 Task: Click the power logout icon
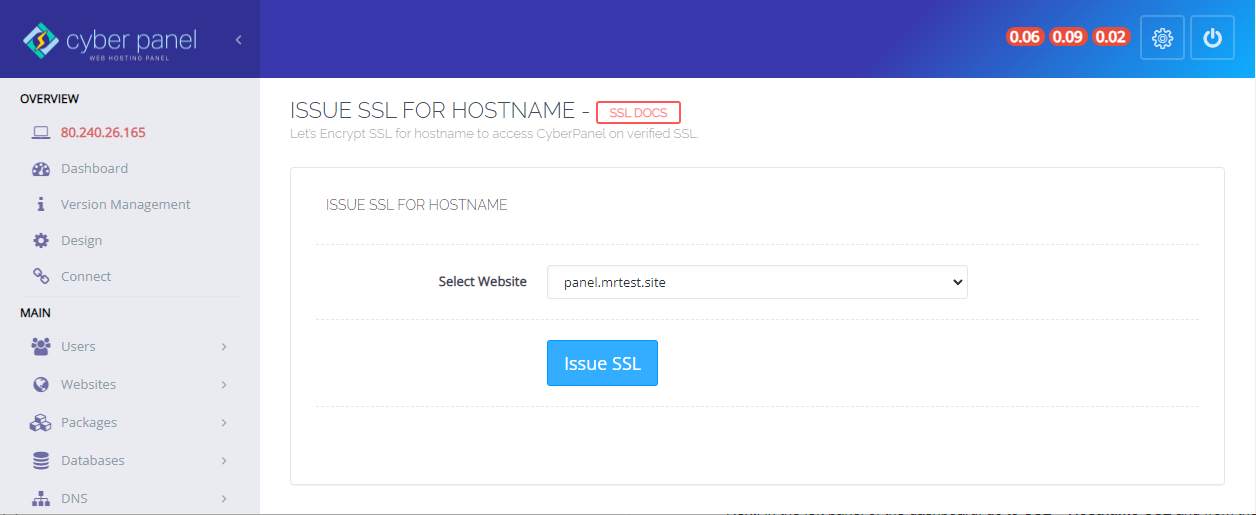point(1212,38)
